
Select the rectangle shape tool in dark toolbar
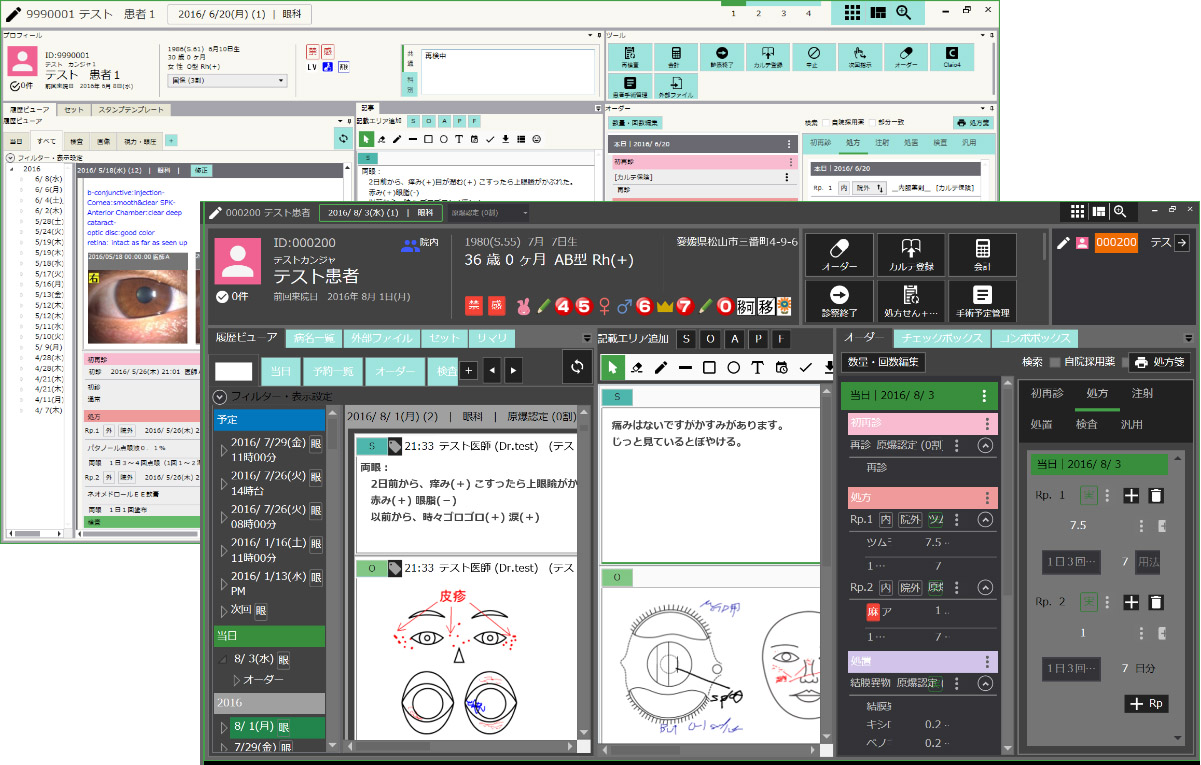pos(709,368)
